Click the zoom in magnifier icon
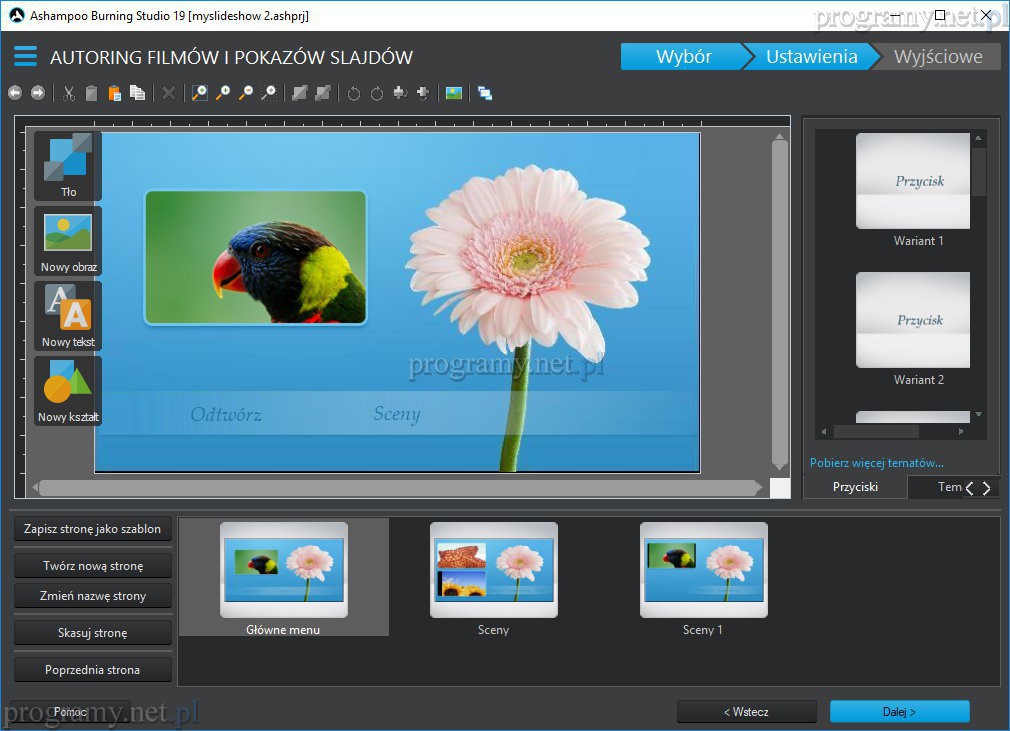Image resolution: width=1010 pixels, height=731 pixels. [223, 93]
